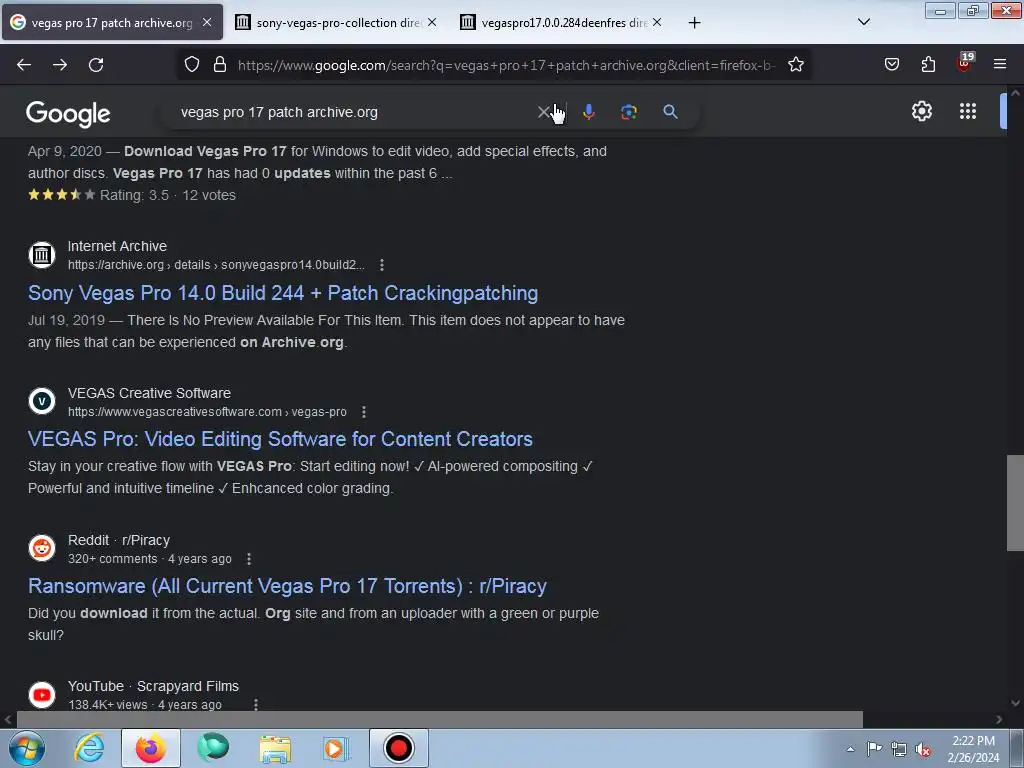Open the shield tracking protection icon
Viewport: 1024px width, 768px height.
click(x=191, y=65)
